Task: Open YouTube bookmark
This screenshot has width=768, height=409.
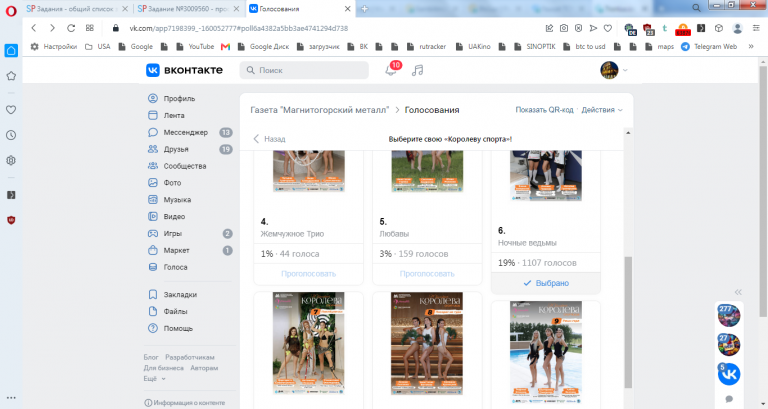Action: click(x=195, y=47)
